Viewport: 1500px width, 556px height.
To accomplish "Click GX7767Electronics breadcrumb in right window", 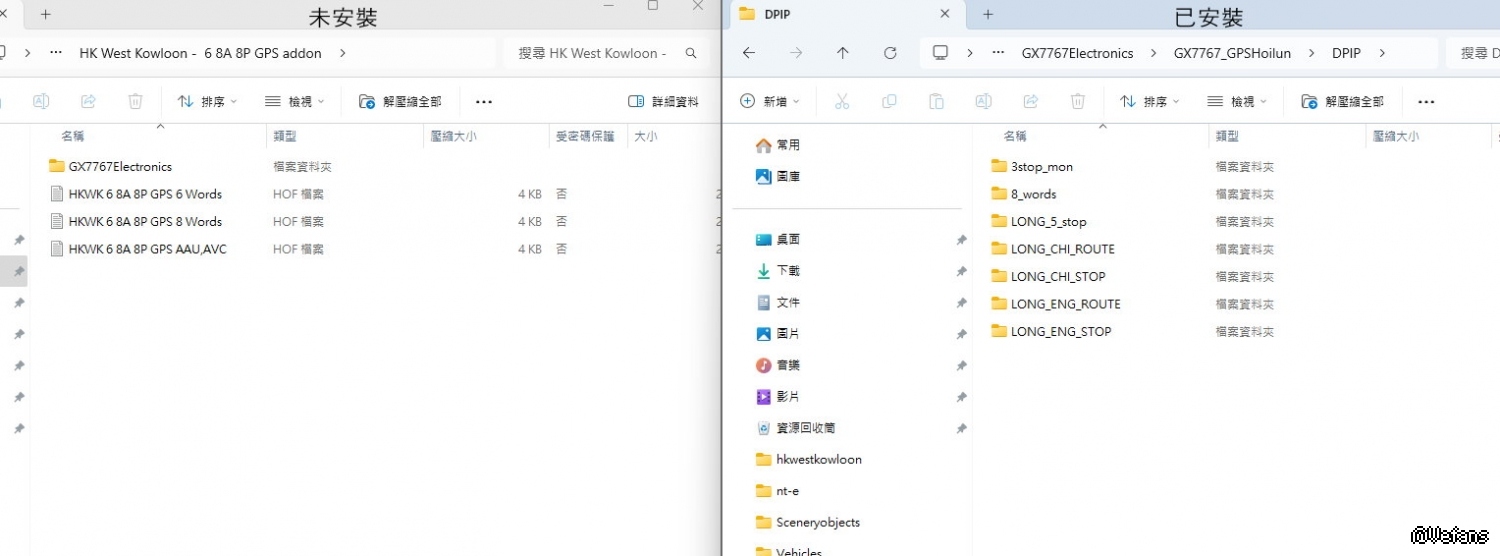I will point(1077,53).
